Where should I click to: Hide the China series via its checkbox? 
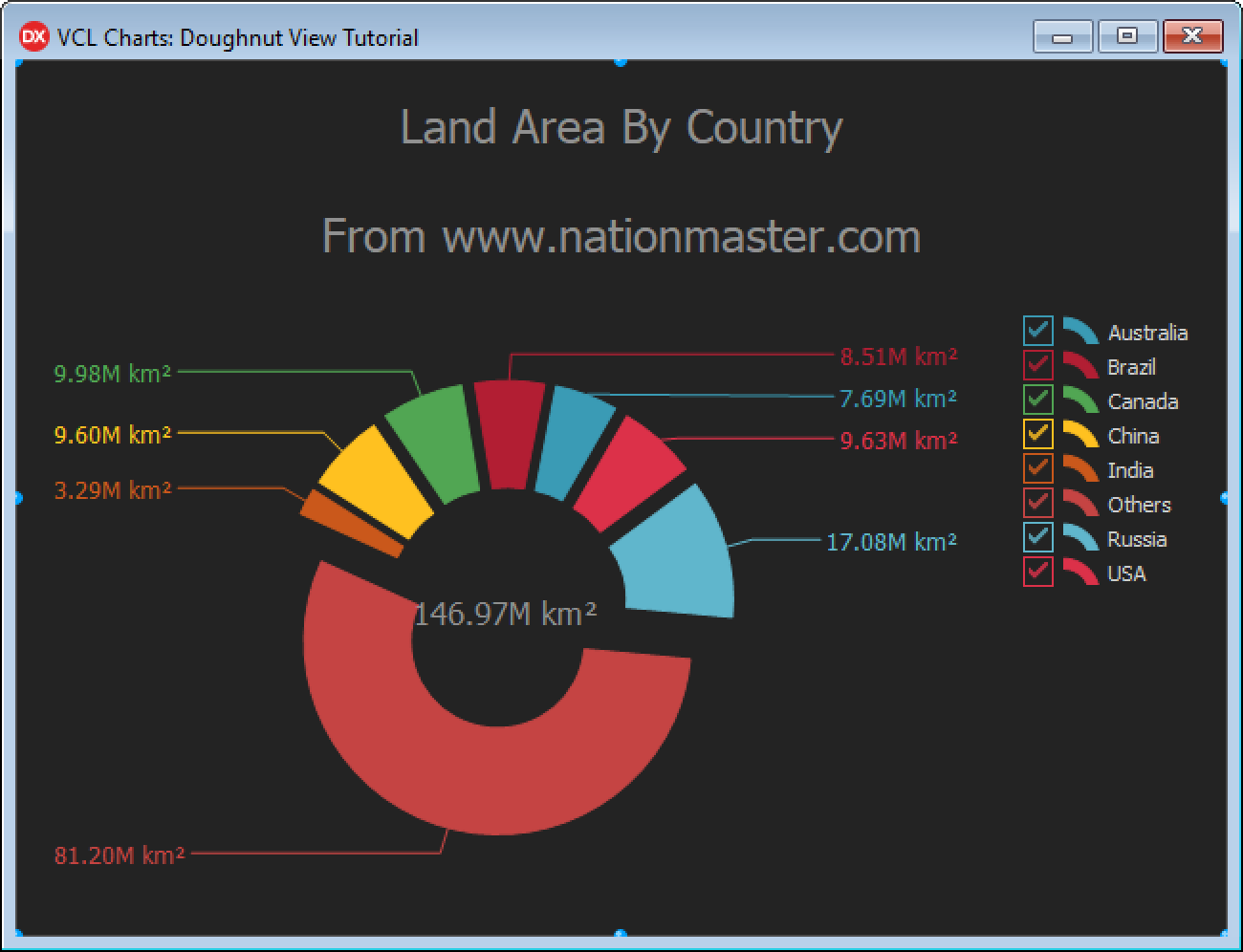click(x=1037, y=434)
